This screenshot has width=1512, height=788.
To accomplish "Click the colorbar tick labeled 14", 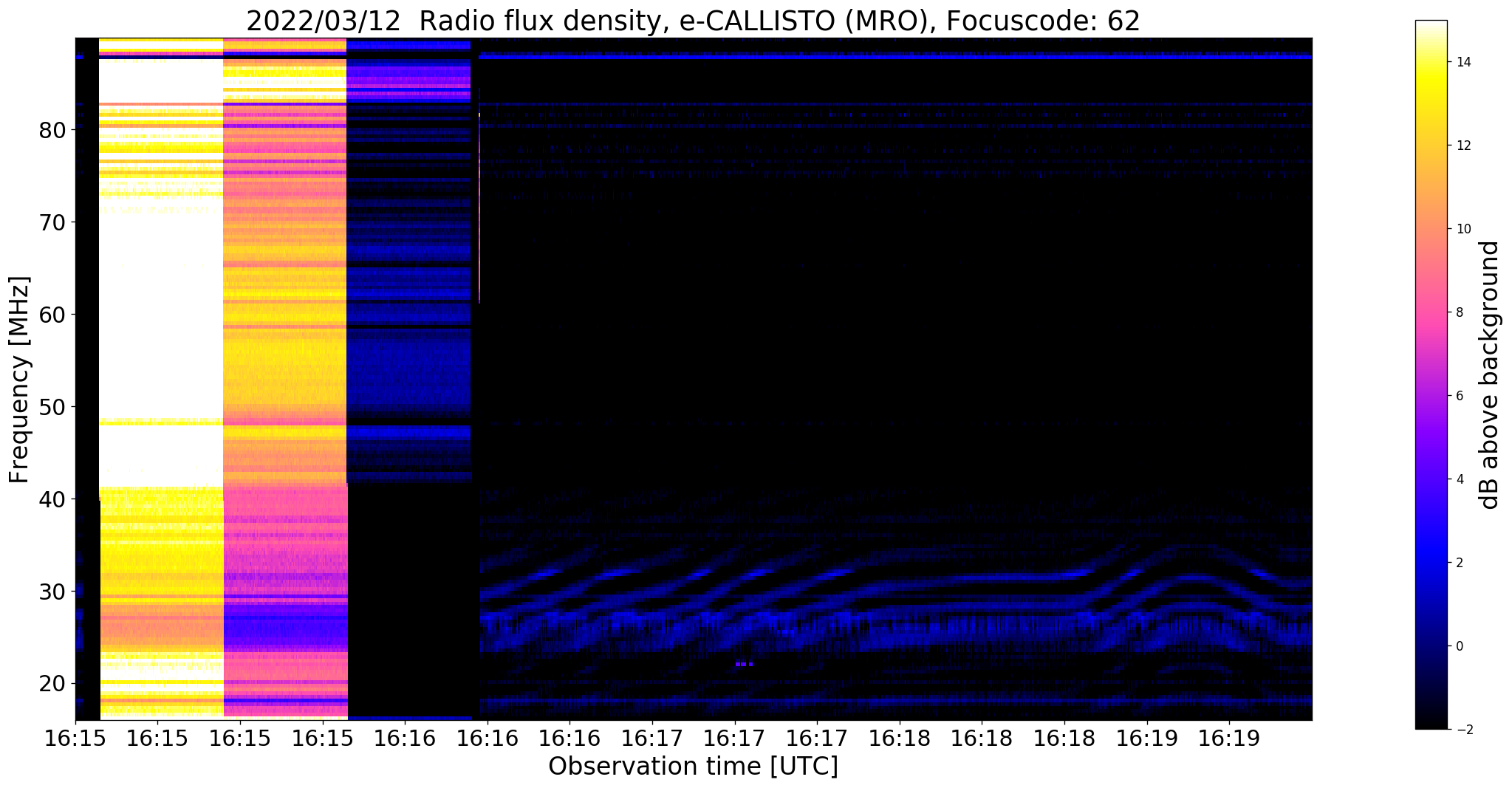I will (1462, 62).
